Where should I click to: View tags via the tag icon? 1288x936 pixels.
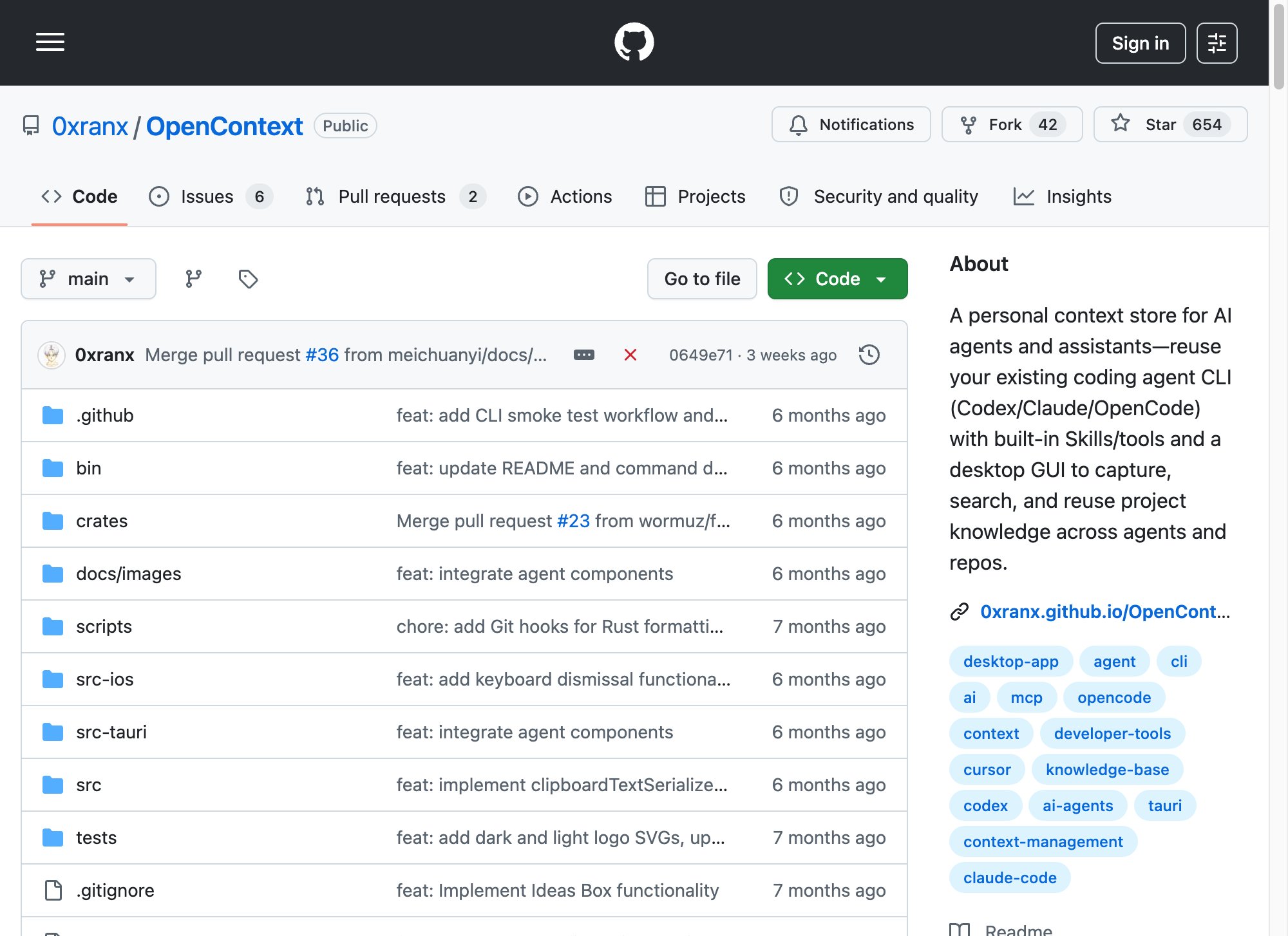248,279
